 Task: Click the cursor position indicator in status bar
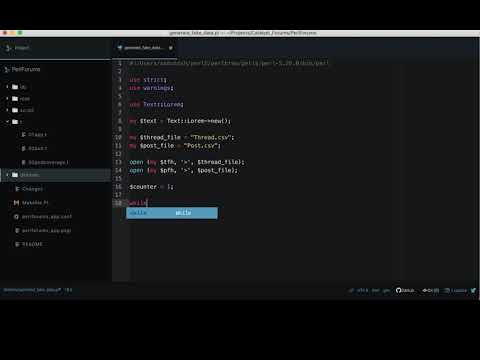[68, 290]
